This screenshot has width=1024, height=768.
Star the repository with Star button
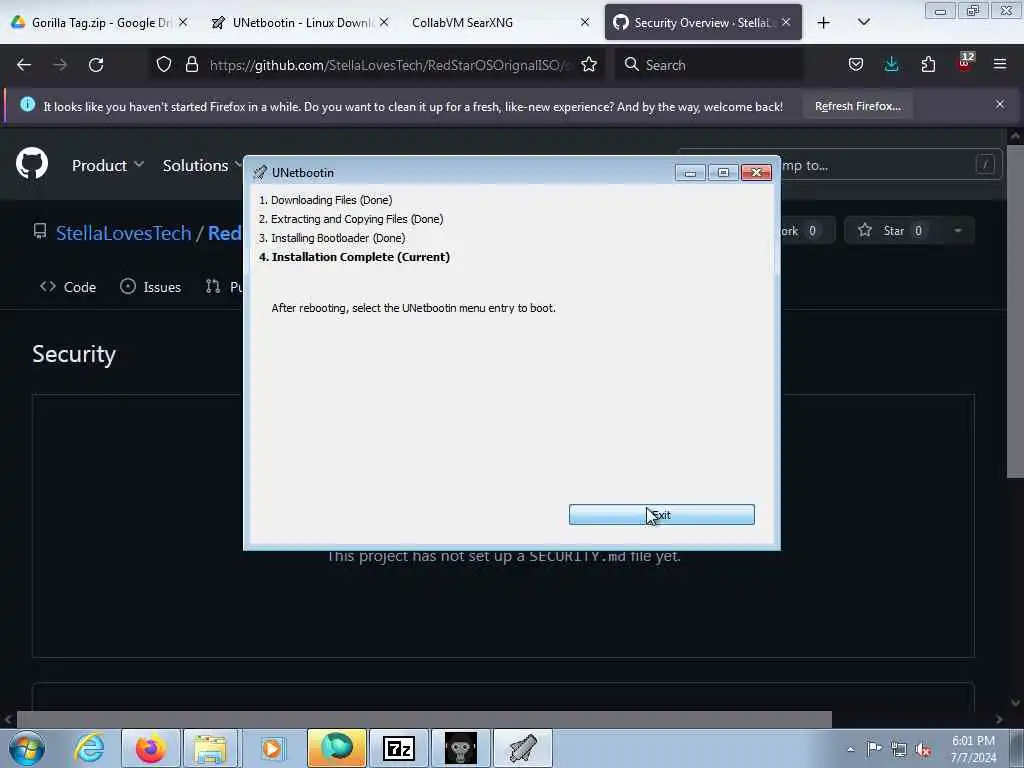tap(893, 231)
